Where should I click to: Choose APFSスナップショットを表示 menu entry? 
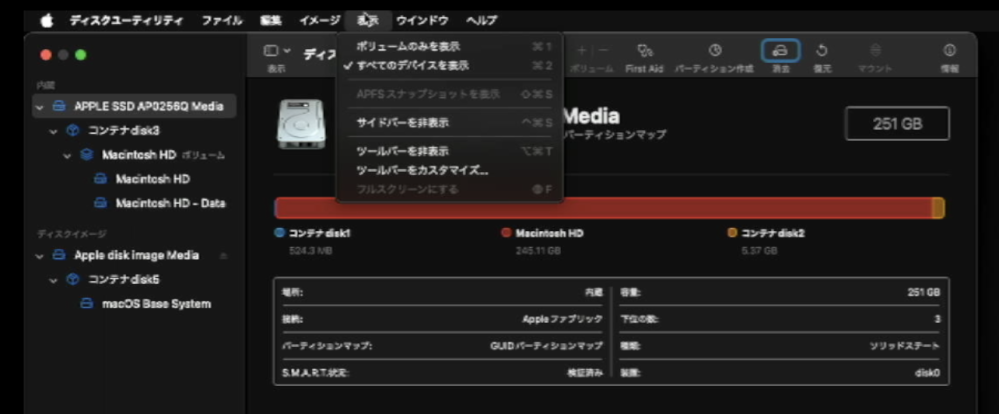point(449,94)
